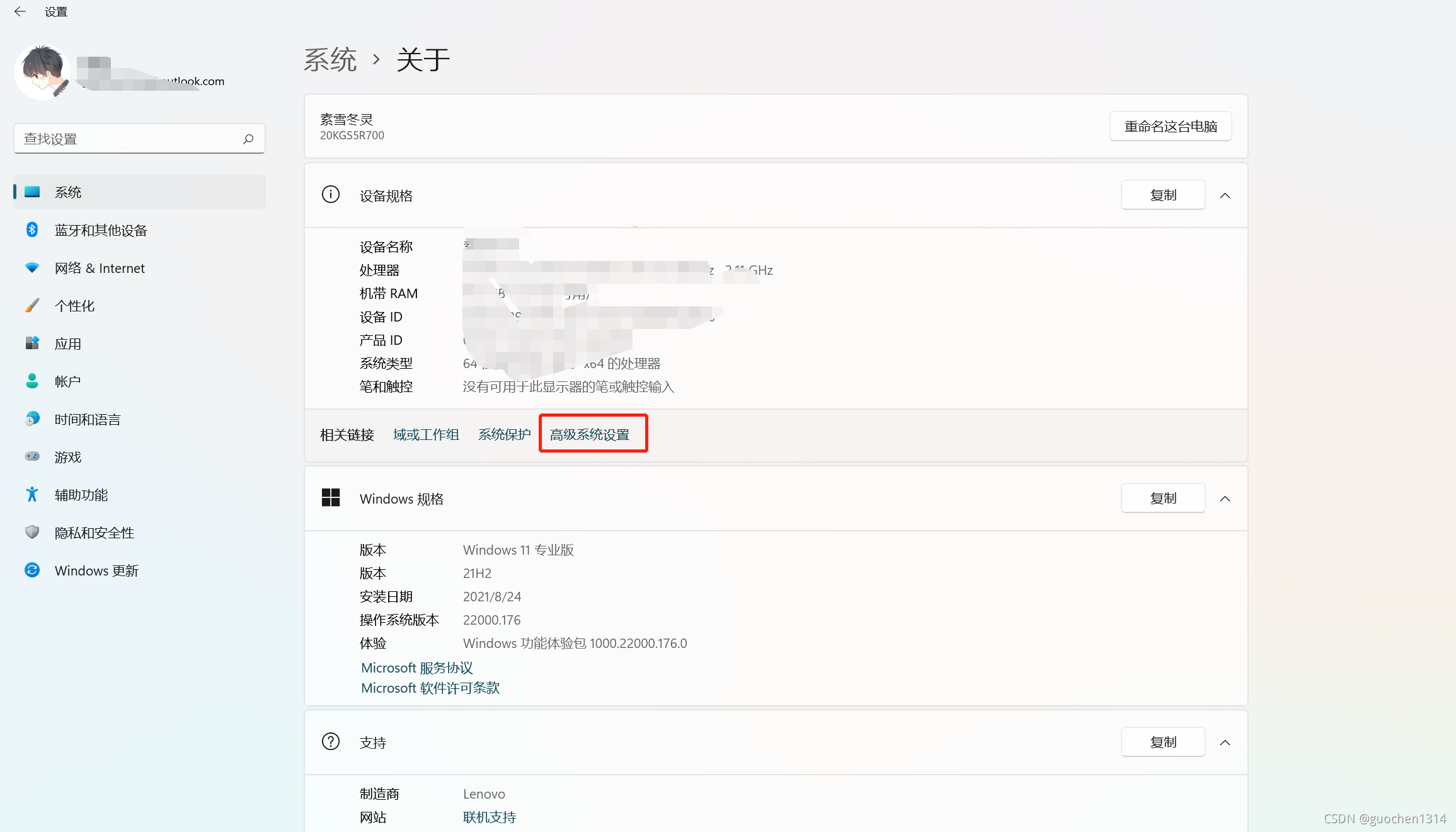
Task: Collapse the 设备规格 section chevron
Action: point(1225,195)
